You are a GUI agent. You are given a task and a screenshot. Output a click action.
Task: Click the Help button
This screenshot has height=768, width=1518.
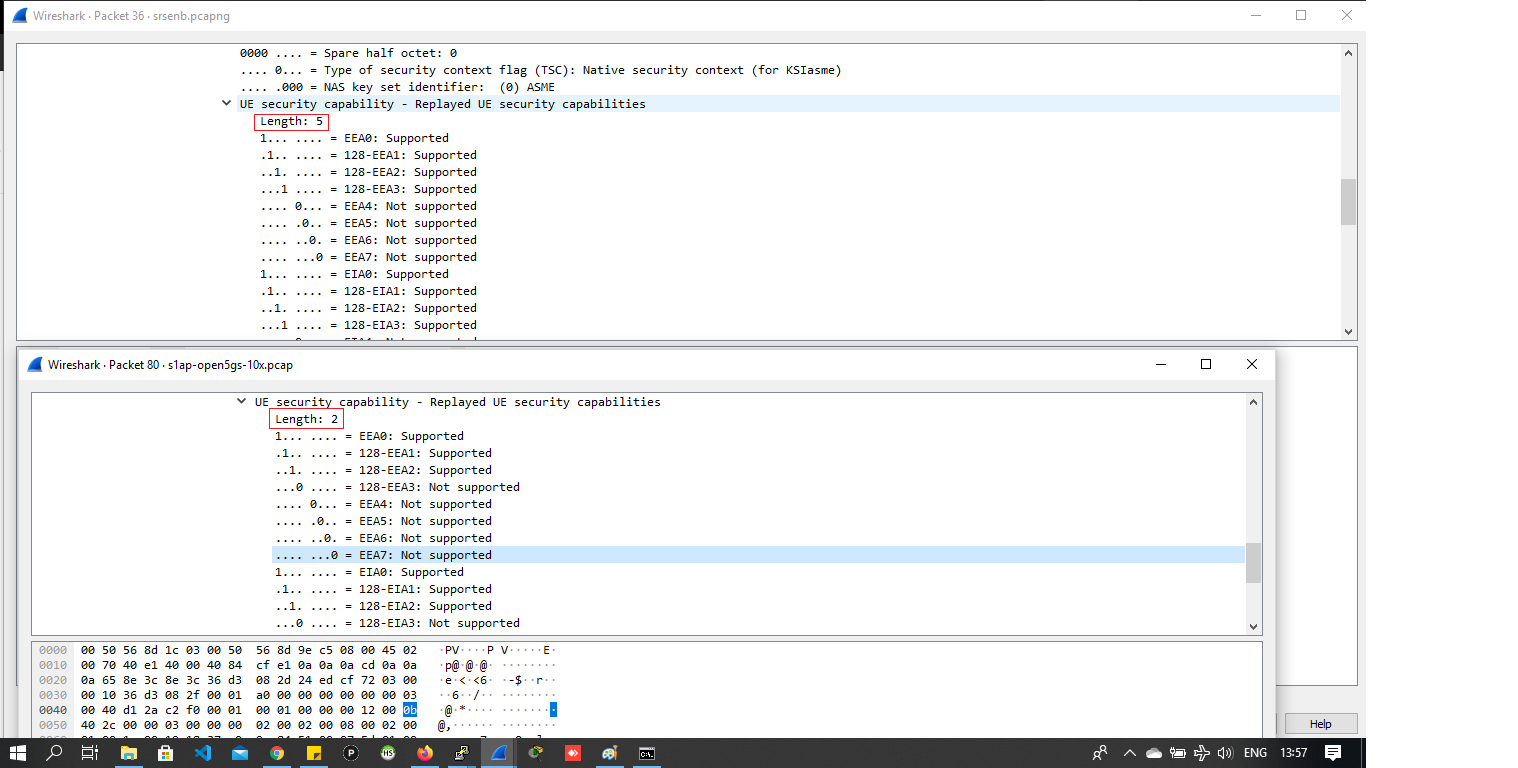click(1320, 723)
